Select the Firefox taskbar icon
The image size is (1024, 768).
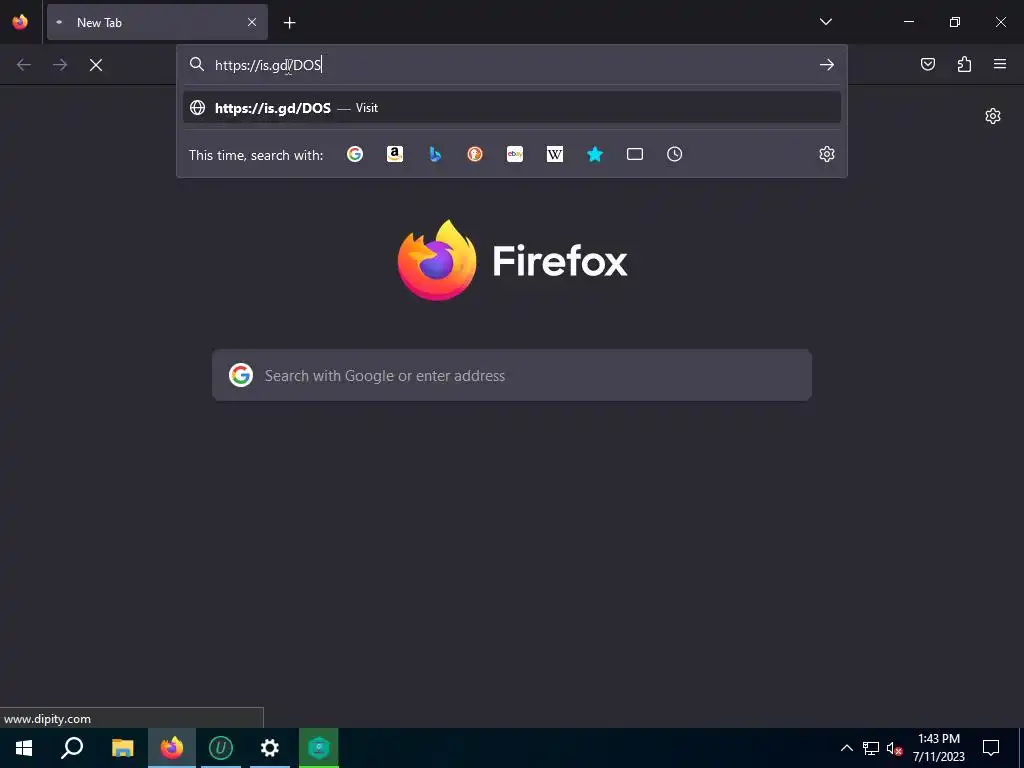[x=172, y=748]
